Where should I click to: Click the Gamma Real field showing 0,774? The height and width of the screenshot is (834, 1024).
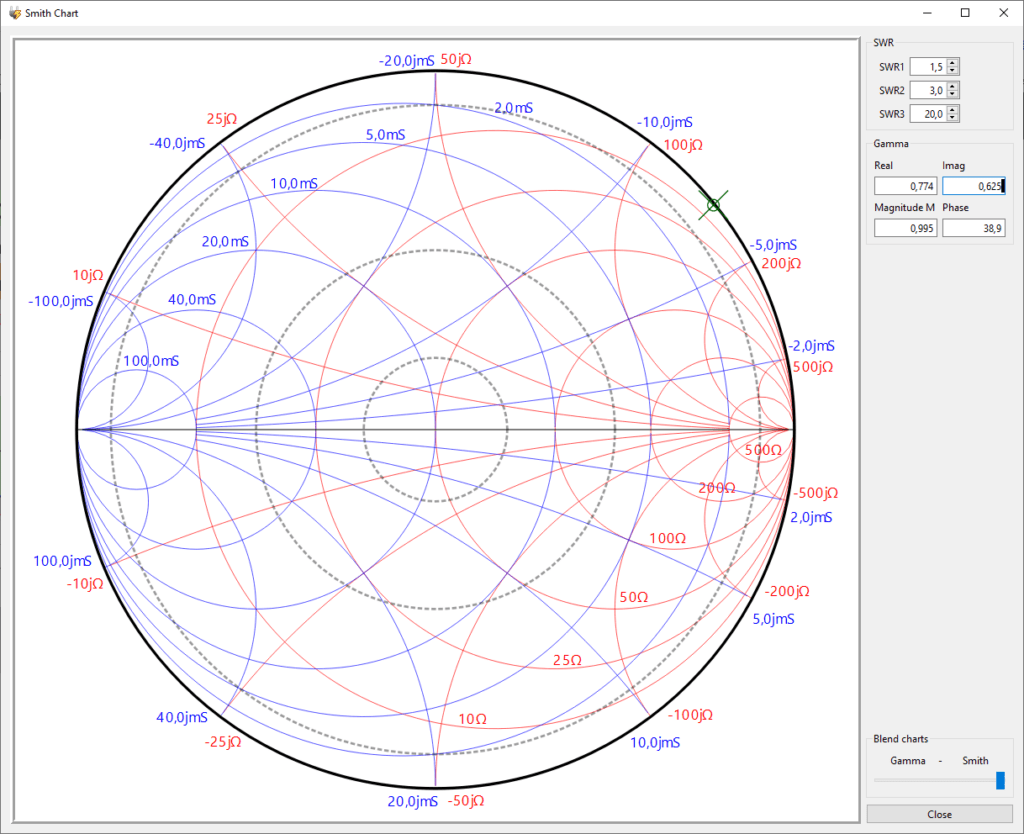point(906,186)
